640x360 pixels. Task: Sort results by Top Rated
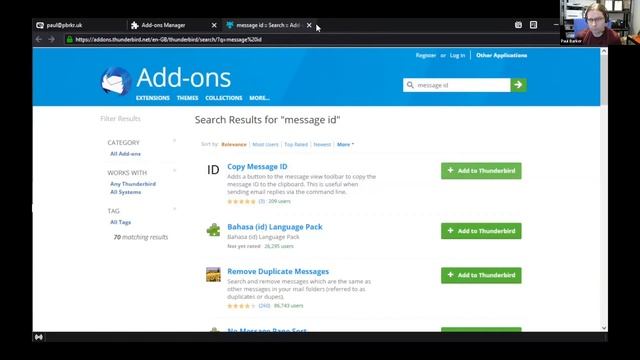coord(296,144)
